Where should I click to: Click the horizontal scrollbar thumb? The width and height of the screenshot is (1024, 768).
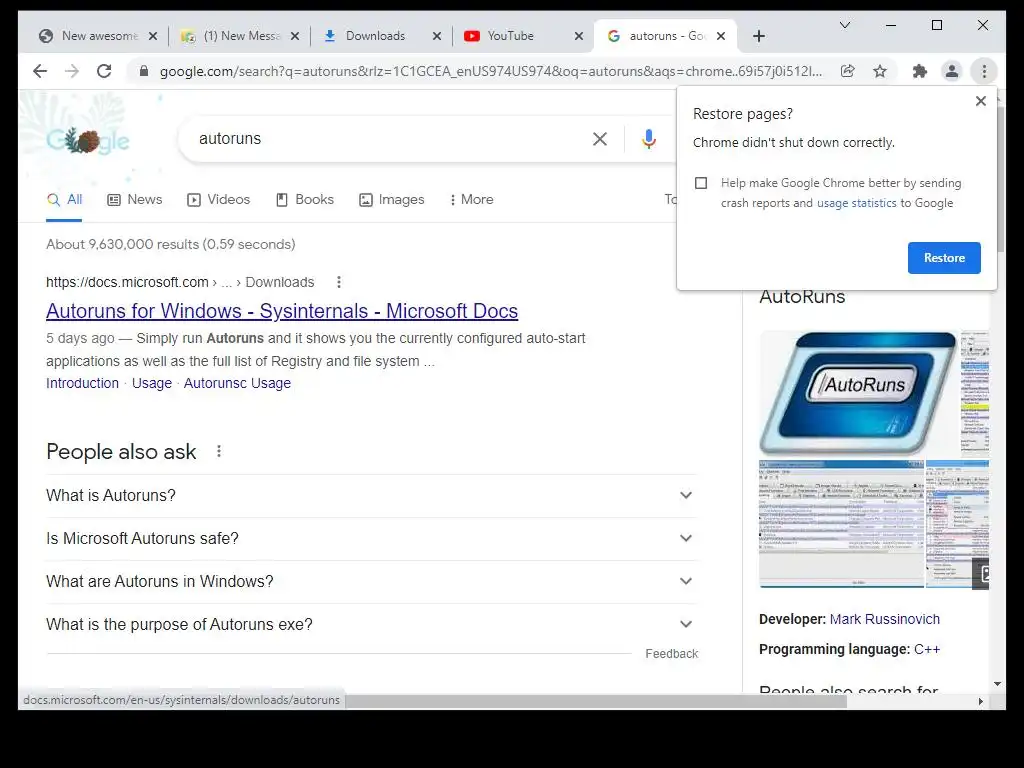pos(596,701)
